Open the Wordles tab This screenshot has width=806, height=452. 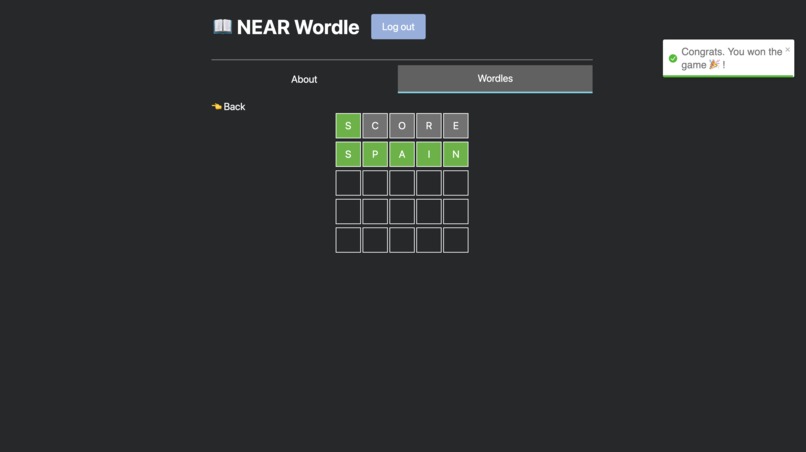(x=495, y=79)
